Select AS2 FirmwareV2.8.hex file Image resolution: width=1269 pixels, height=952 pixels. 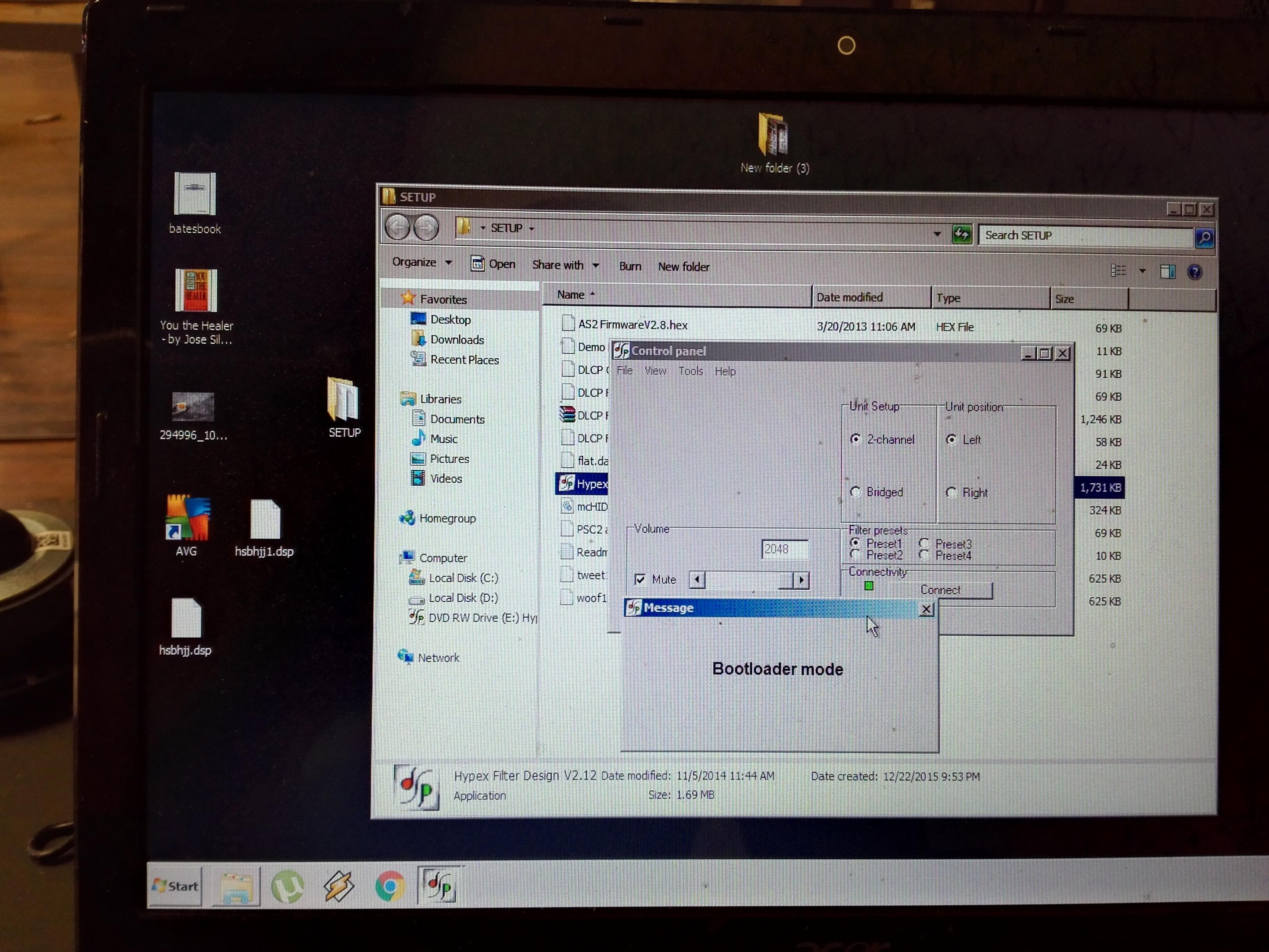click(x=624, y=325)
